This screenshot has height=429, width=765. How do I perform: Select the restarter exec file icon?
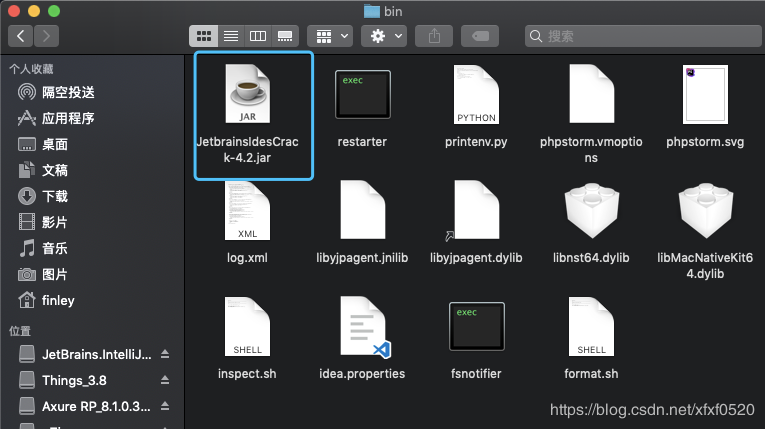click(362, 94)
